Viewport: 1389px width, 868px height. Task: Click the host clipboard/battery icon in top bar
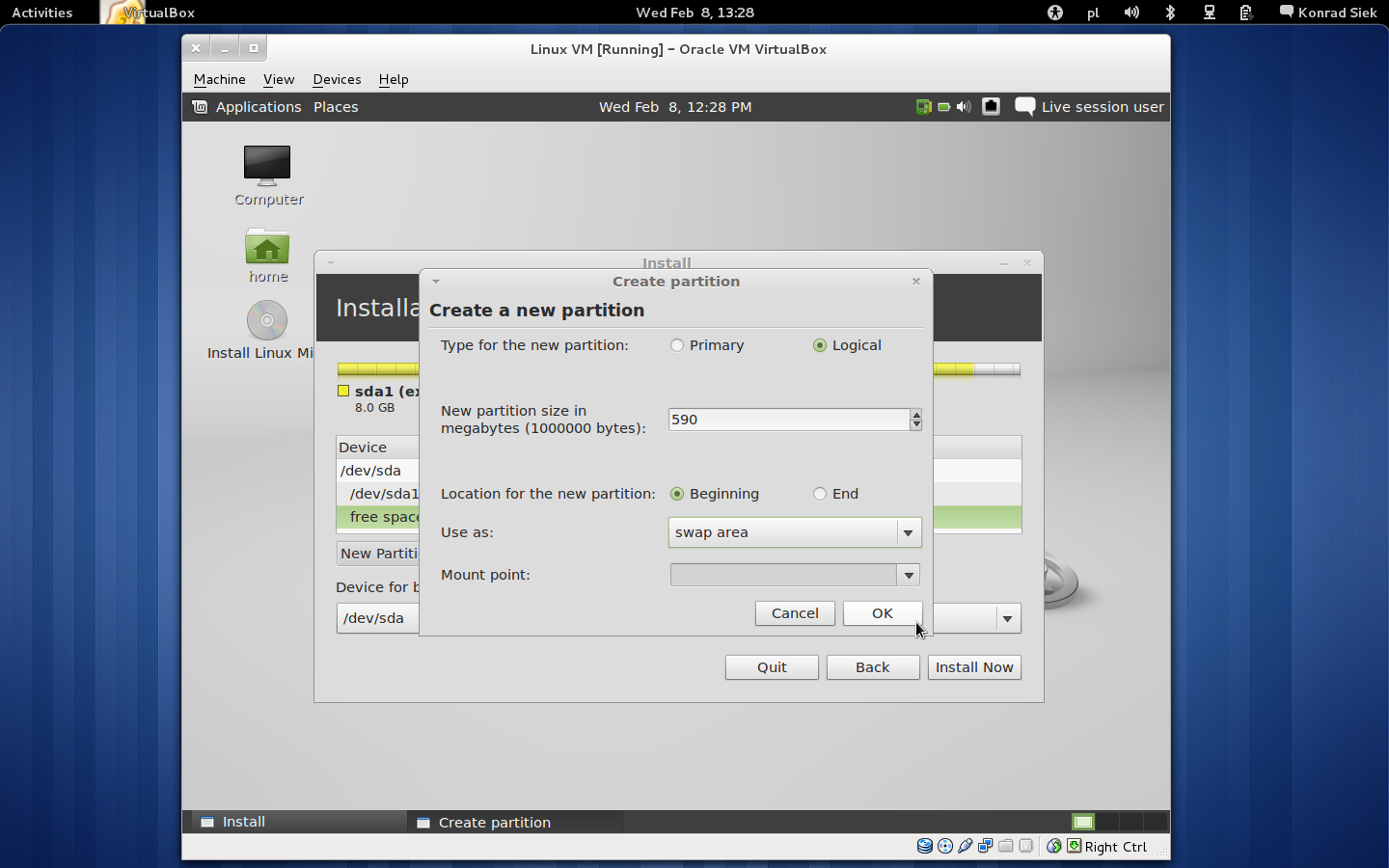(x=1246, y=13)
